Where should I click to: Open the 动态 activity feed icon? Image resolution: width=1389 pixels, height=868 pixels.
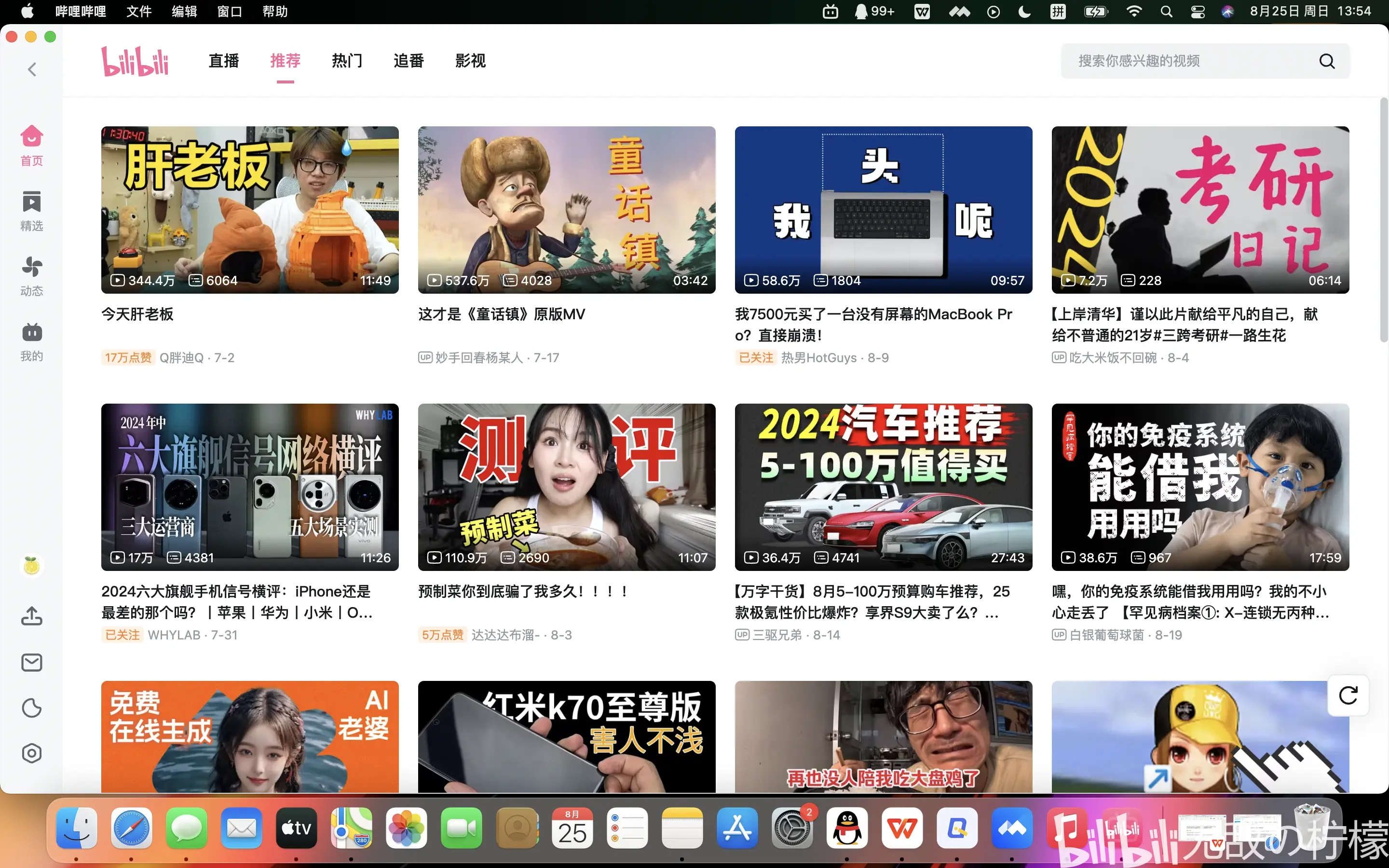(x=31, y=276)
